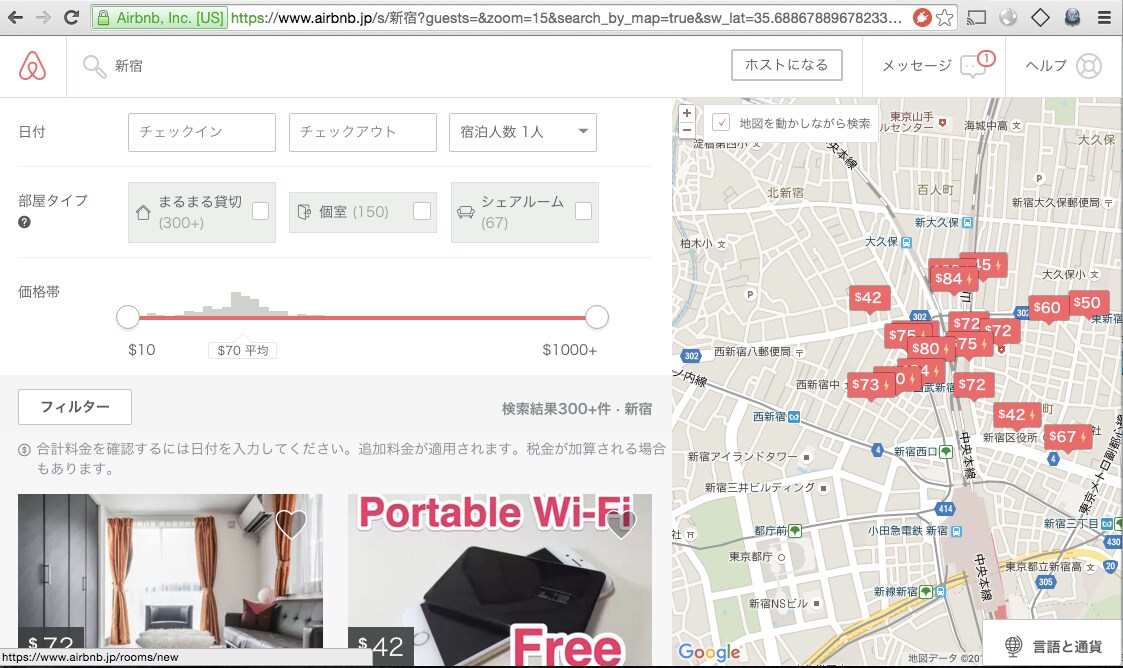Screen dimensions: 1123x668
Task: Click the maximum price slider handle
Action: pyautogui.click(x=597, y=317)
